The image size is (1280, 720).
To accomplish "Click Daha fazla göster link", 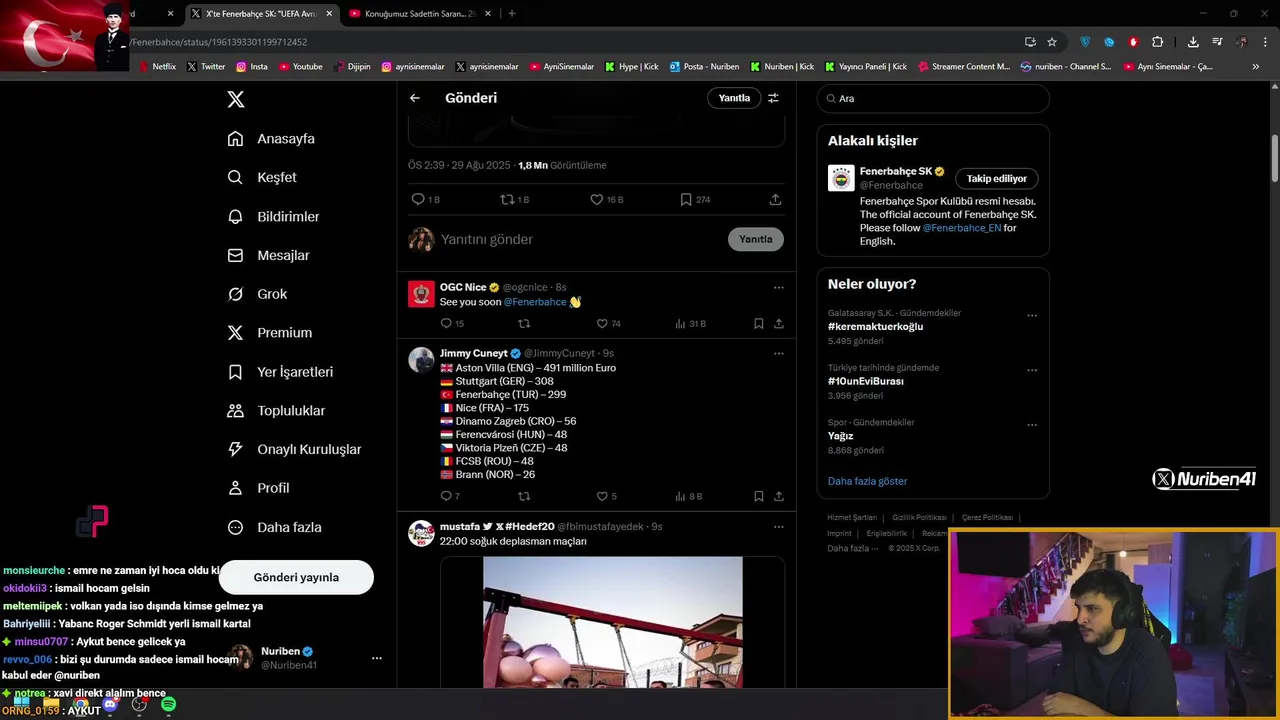I will [867, 481].
